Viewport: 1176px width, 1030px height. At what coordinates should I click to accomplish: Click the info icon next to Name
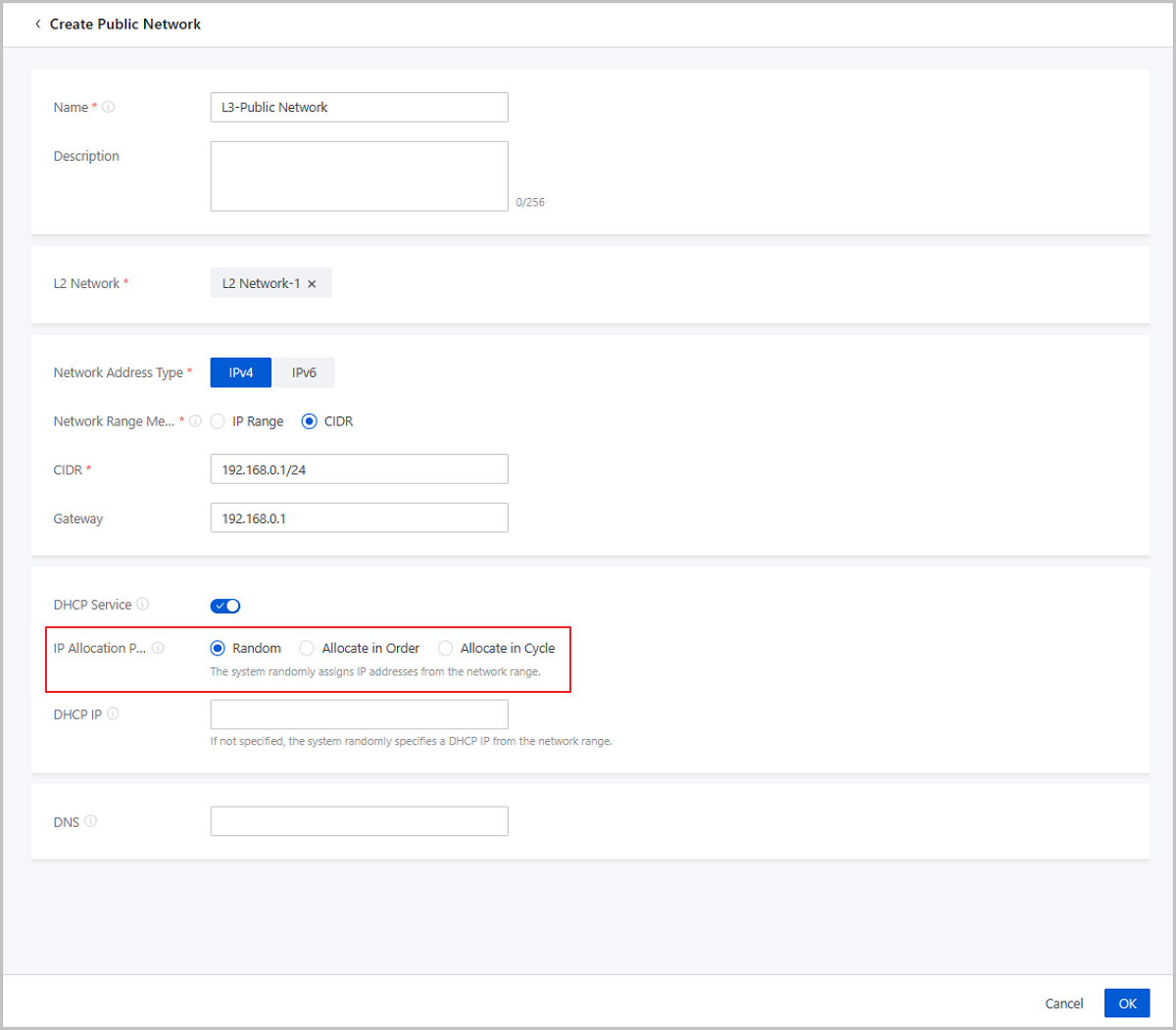click(109, 107)
